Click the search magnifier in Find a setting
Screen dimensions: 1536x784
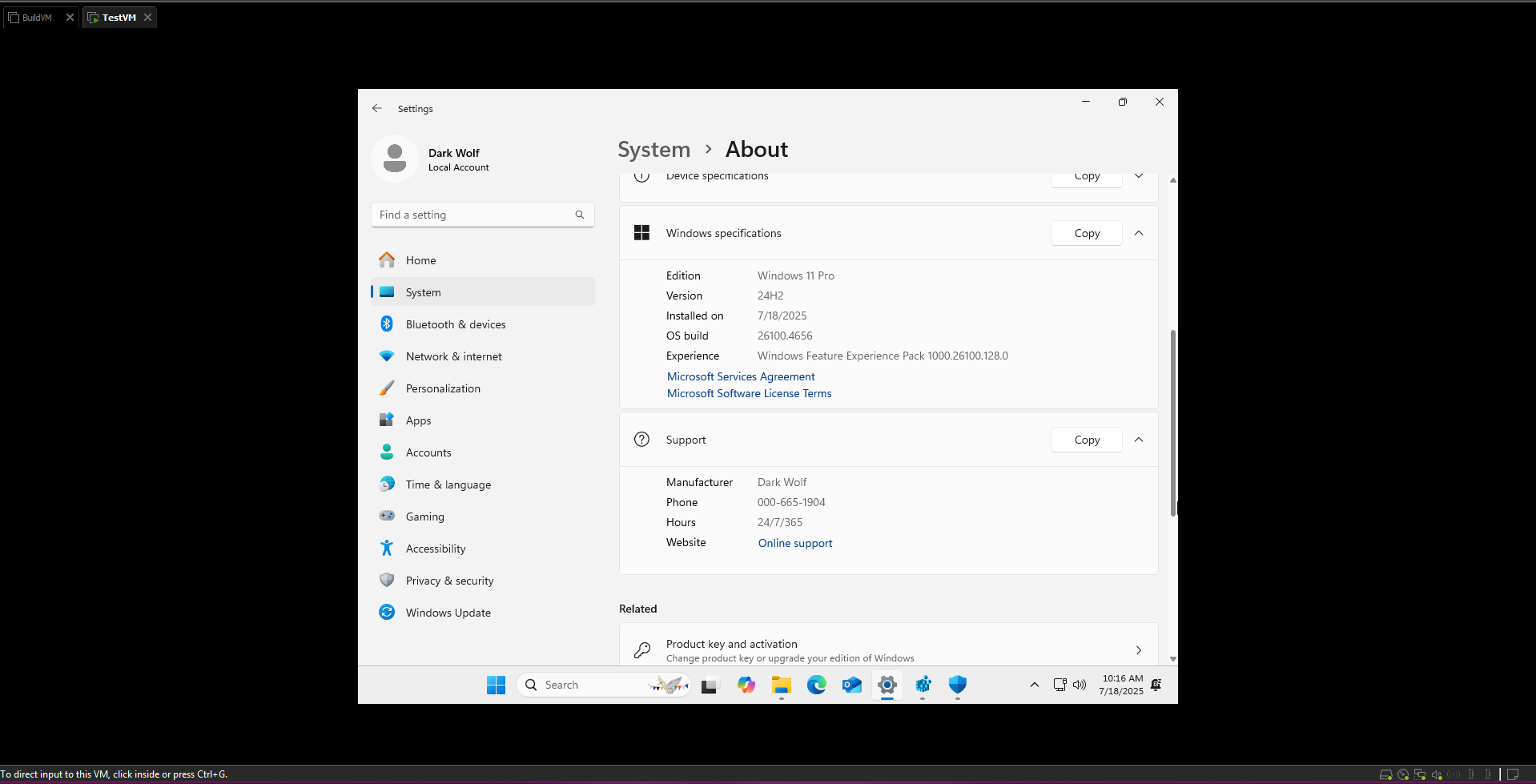pyautogui.click(x=580, y=215)
